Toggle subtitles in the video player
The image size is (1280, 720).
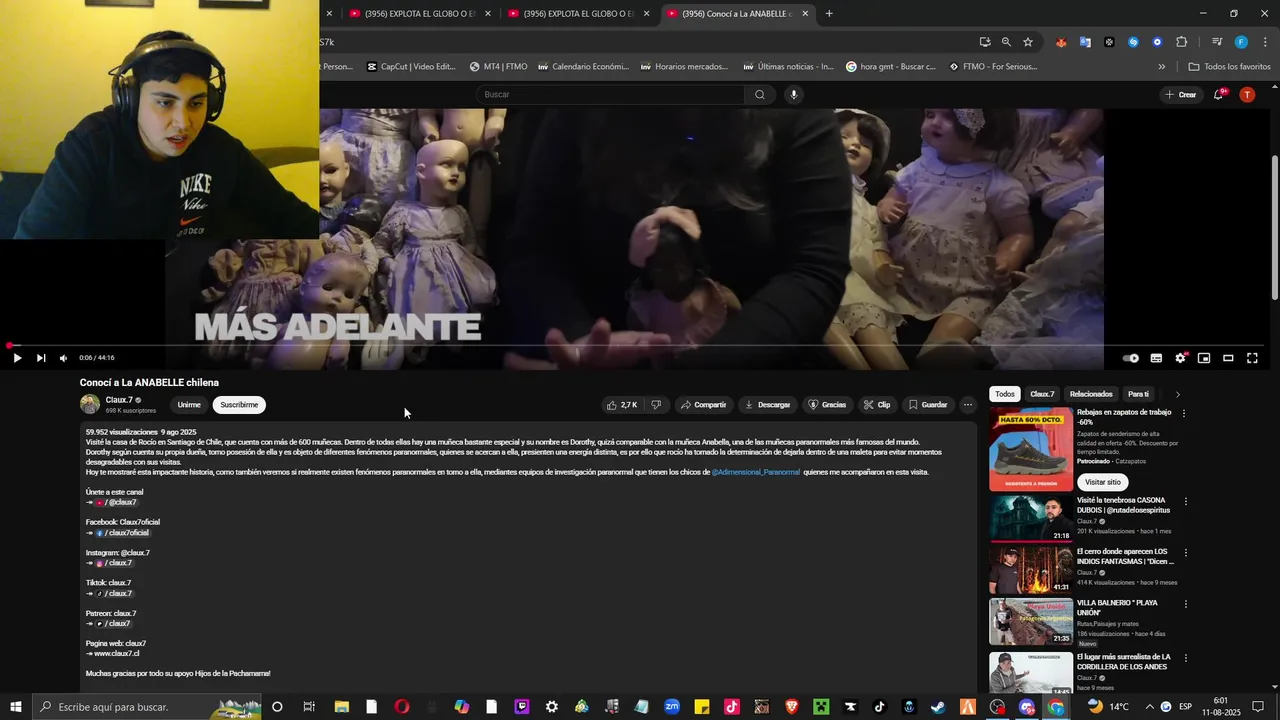(1156, 358)
